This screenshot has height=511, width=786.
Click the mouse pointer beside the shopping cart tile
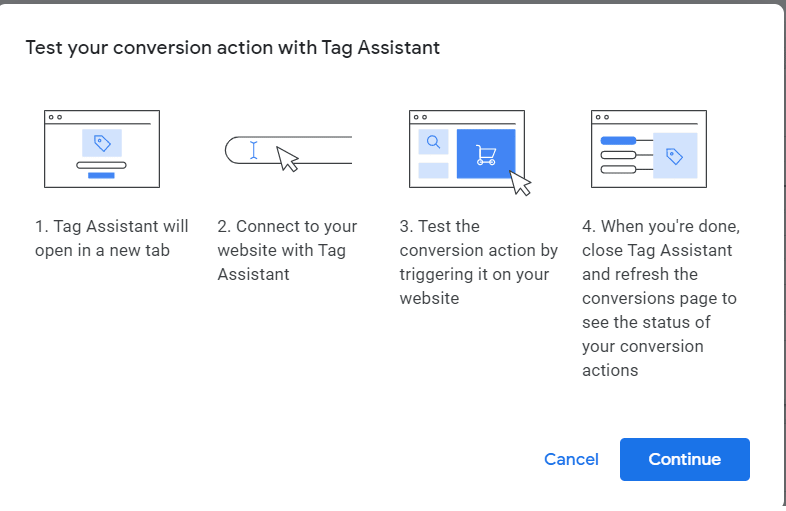pyautogui.click(x=520, y=183)
